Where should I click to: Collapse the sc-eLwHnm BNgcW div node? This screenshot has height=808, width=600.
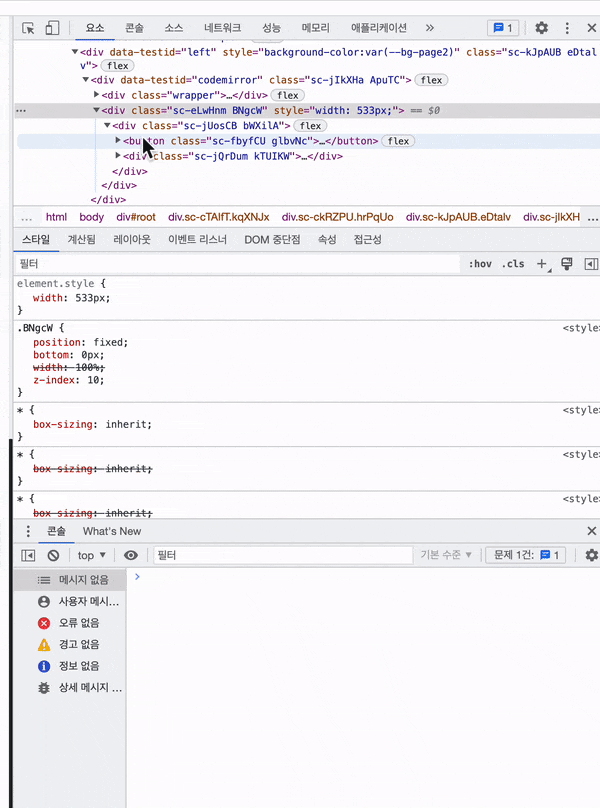coord(96,110)
